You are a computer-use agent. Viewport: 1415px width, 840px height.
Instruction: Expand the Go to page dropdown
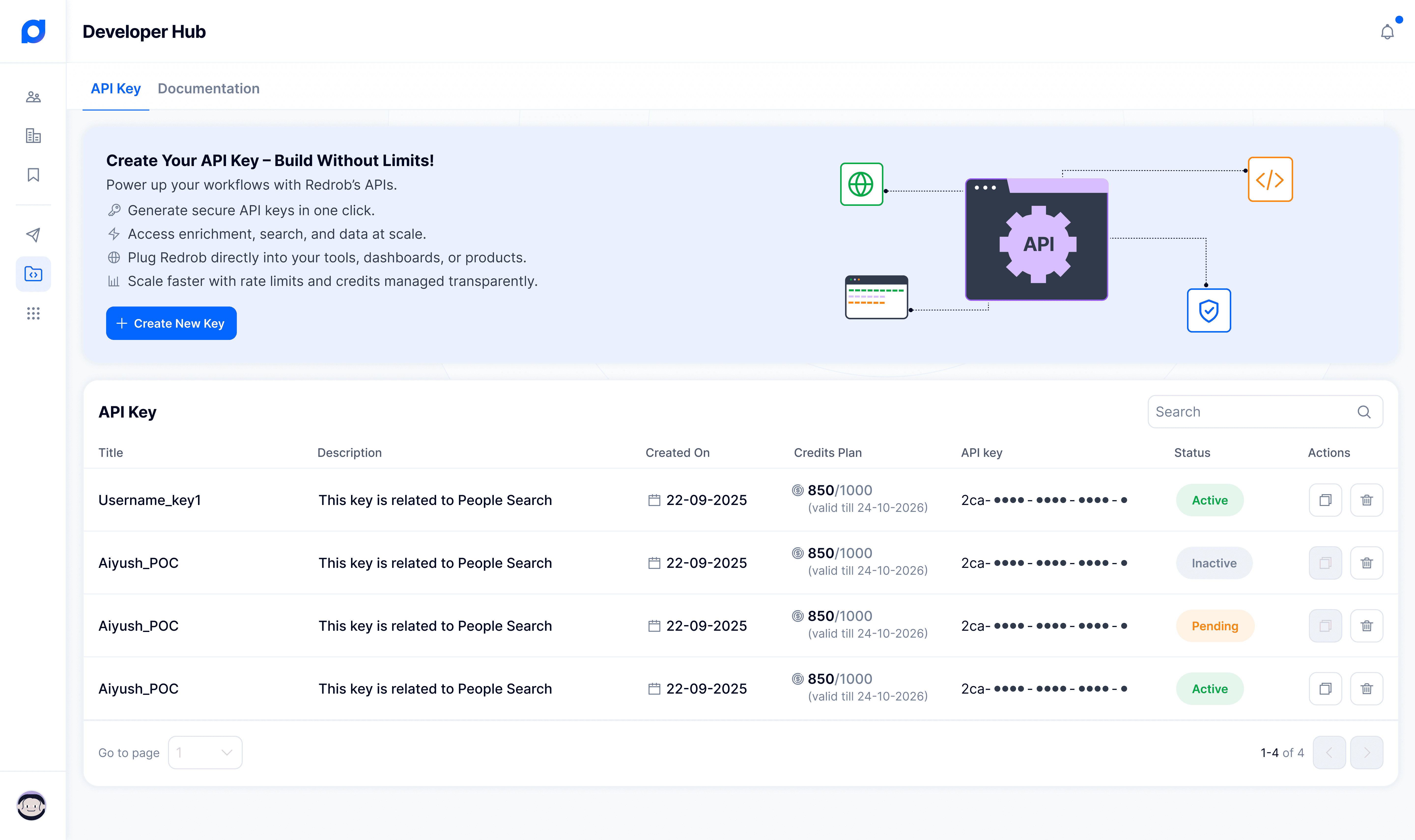[x=205, y=752]
